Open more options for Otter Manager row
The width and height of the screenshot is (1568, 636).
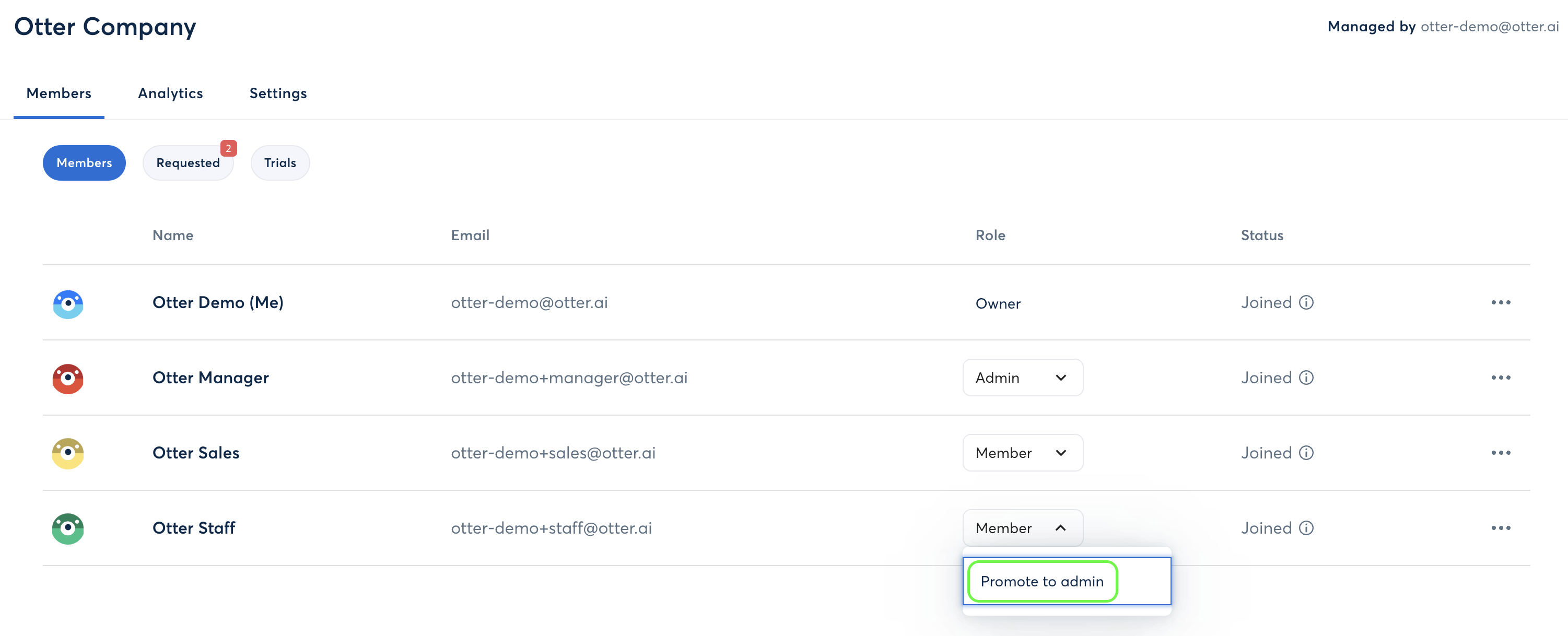point(1501,378)
